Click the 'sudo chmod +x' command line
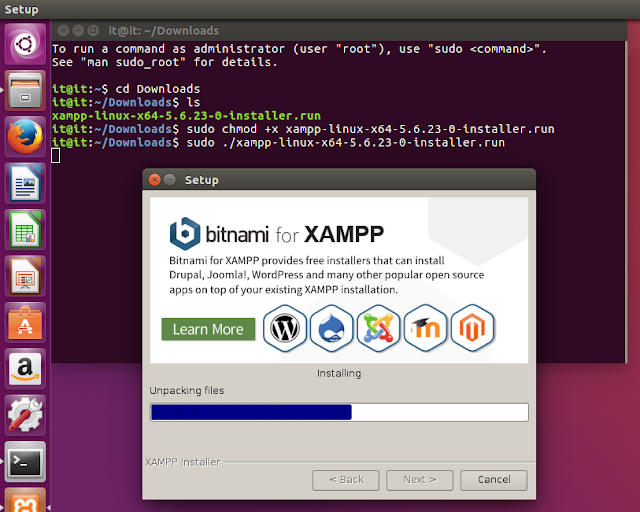Viewport: 640px width, 512px height. [303, 129]
